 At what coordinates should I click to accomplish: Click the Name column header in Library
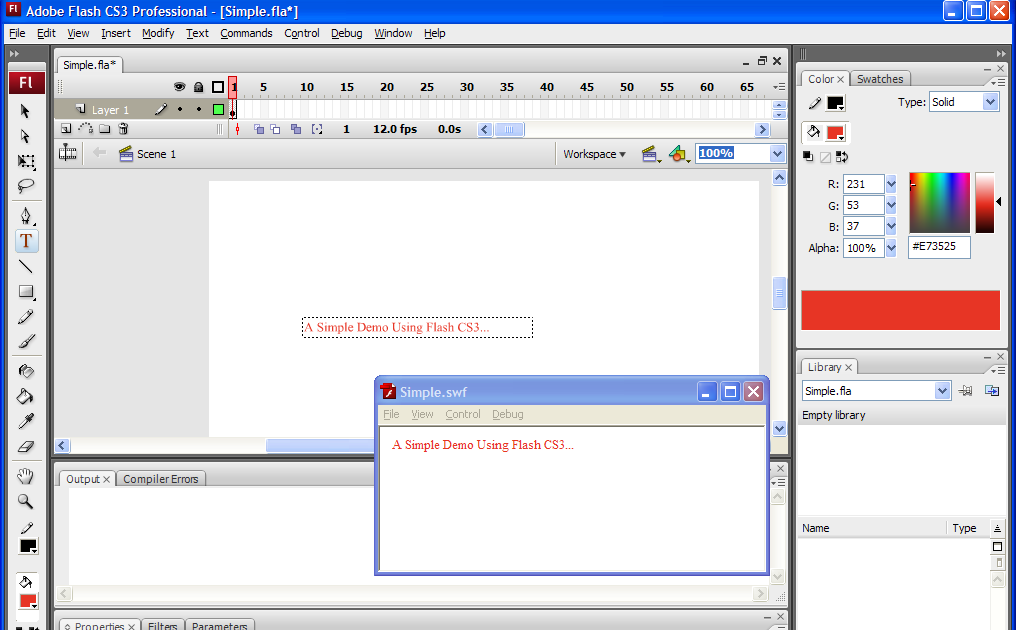(x=816, y=528)
